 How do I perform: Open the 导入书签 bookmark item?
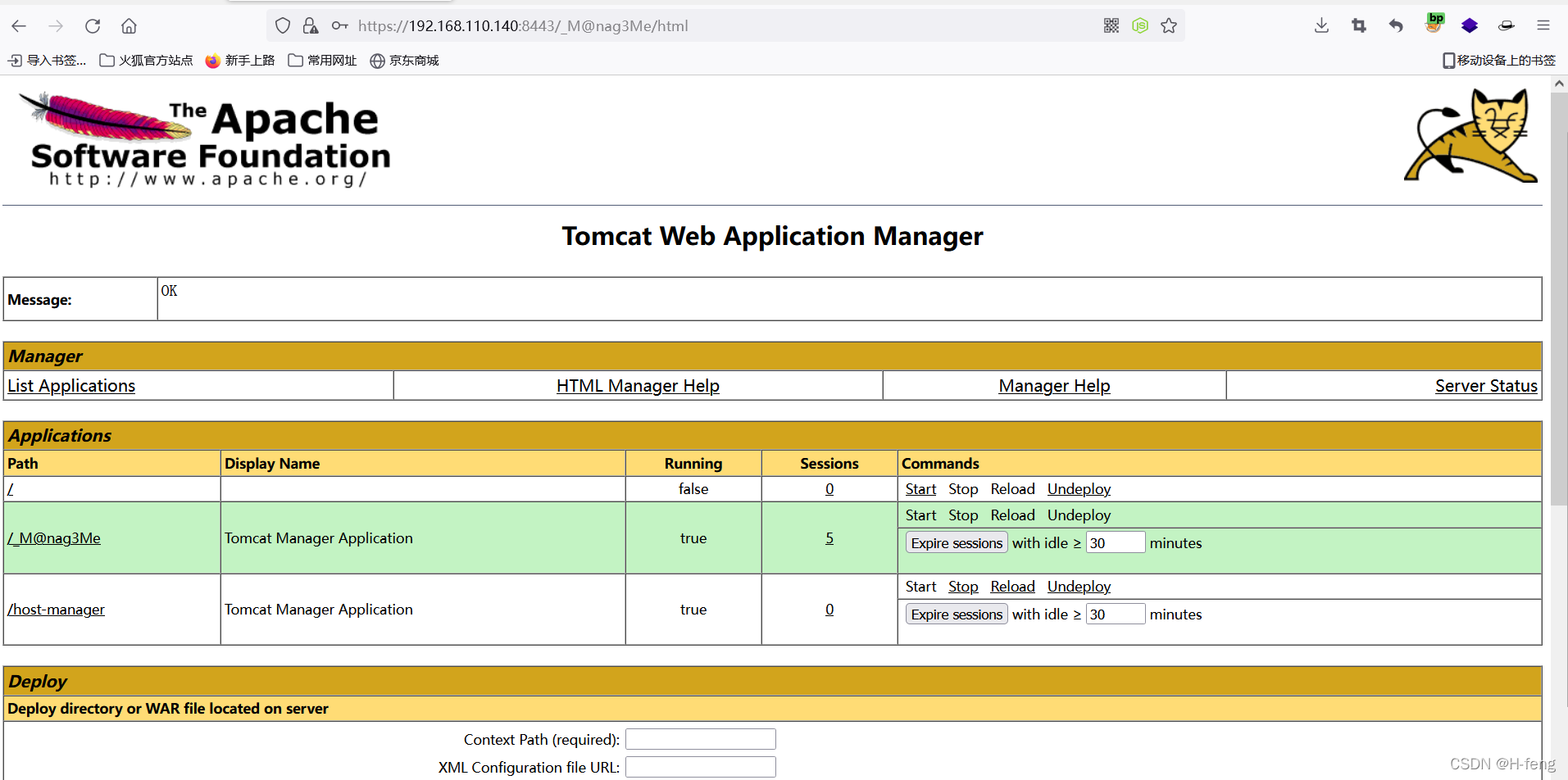[x=48, y=61]
